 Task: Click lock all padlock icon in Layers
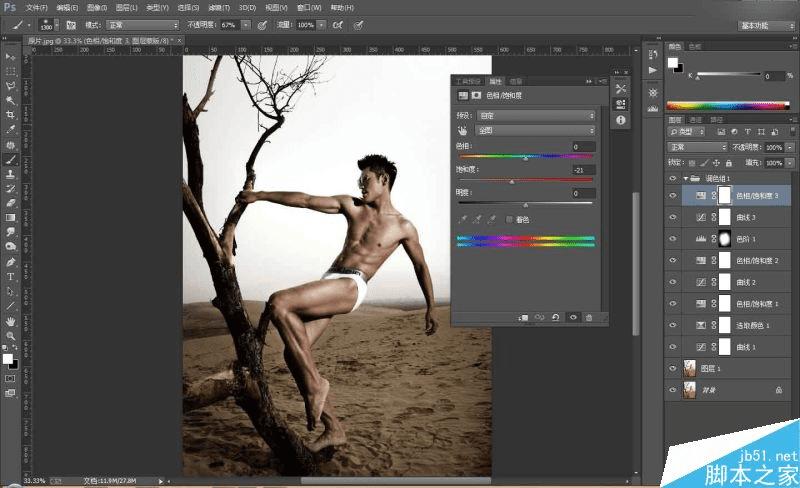coord(729,163)
